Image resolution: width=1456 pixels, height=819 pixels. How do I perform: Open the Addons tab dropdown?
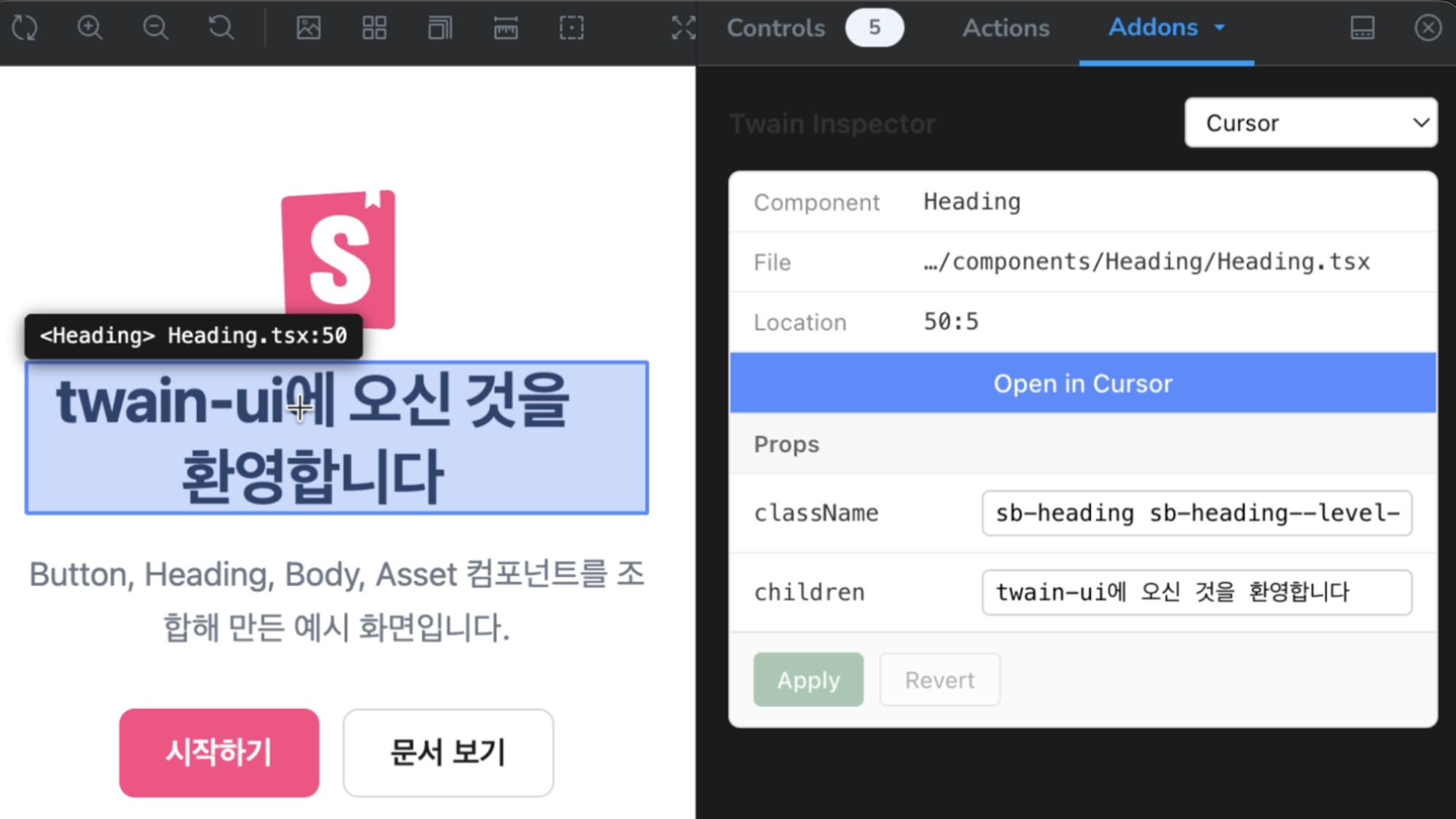point(1167,28)
